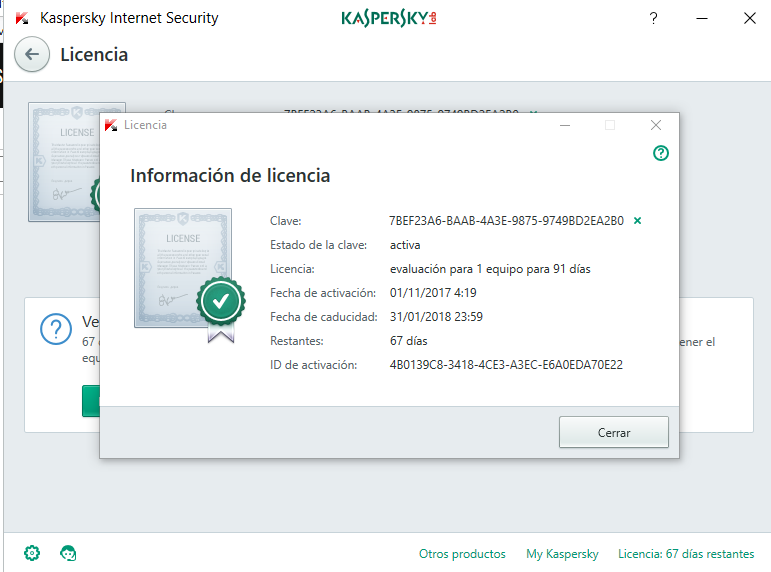This screenshot has height=572, width=771.
Task: Minimize the Licencia dialog
Action: pyautogui.click(x=565, y=125)
